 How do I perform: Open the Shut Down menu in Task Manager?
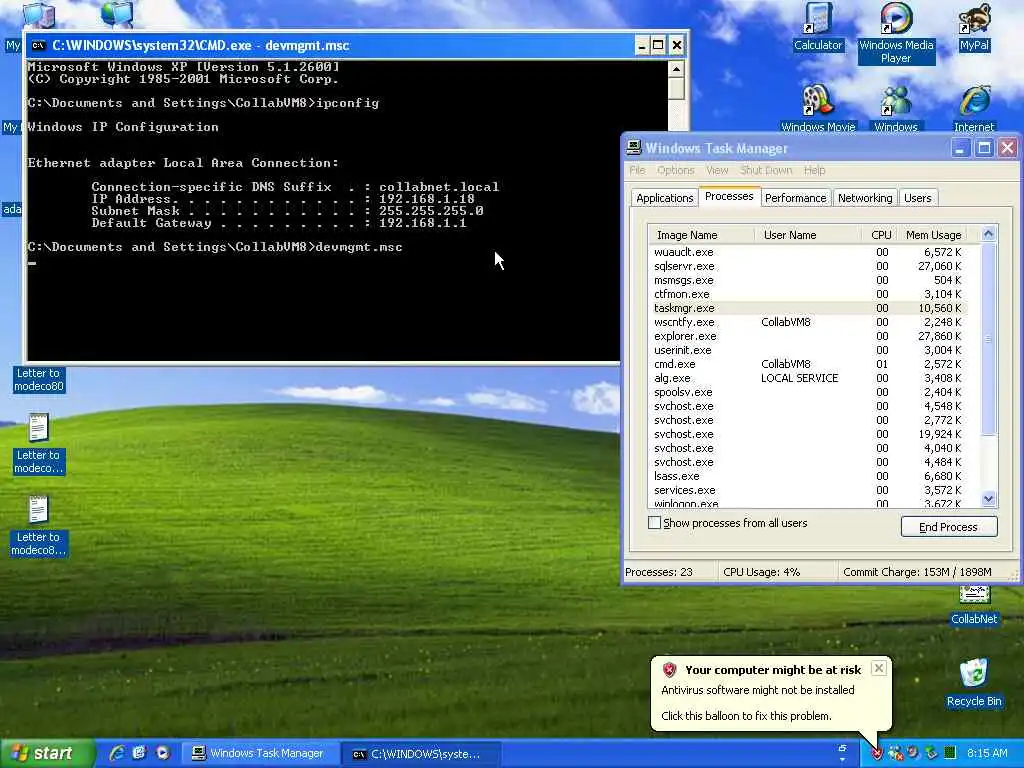(x=766, y=170)
